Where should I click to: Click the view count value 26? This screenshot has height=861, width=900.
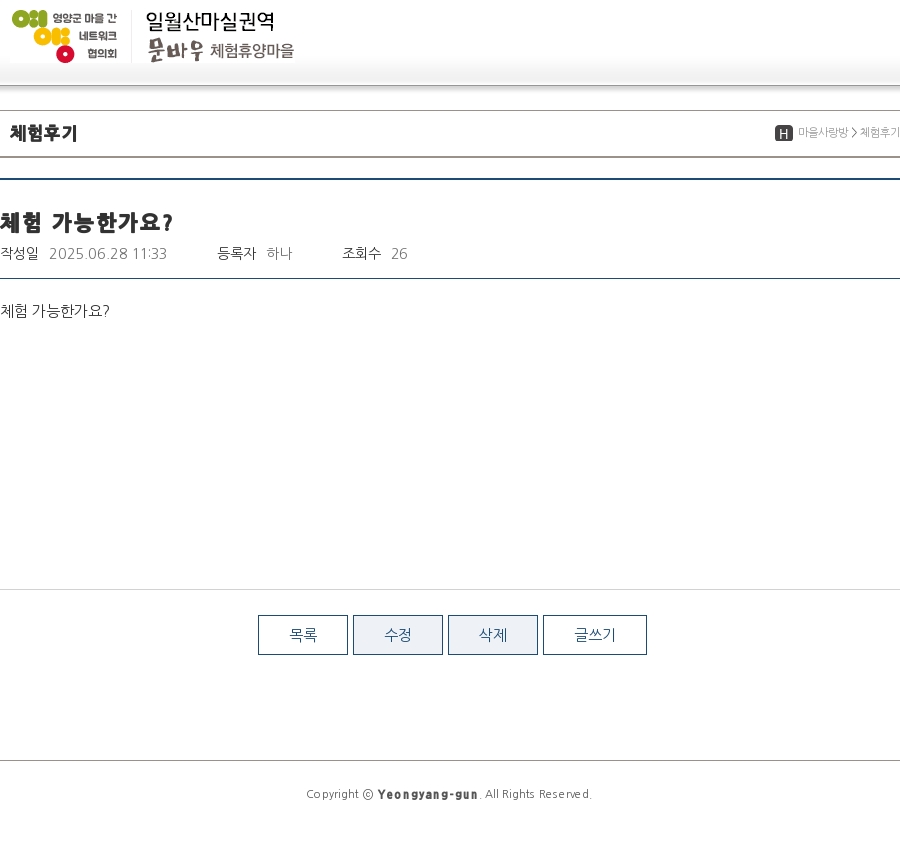click(x=399, y=254)
